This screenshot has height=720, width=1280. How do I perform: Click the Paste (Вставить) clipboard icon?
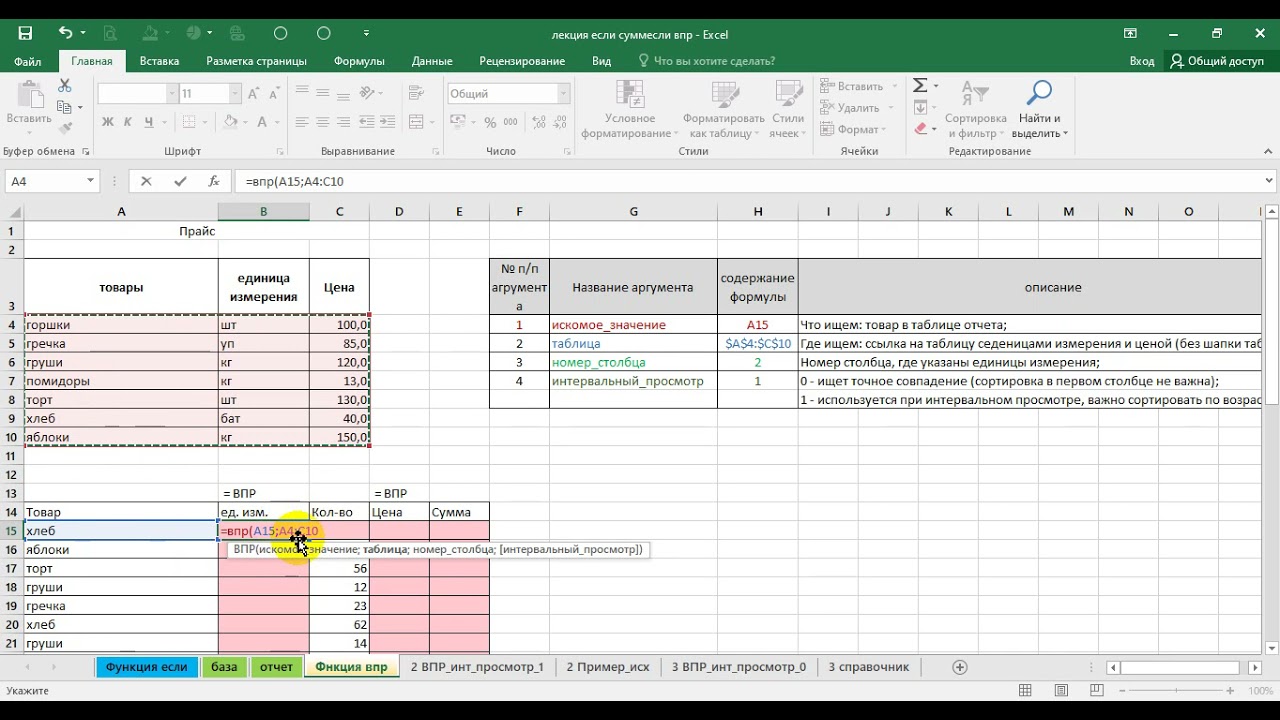[x=28, y=96]
